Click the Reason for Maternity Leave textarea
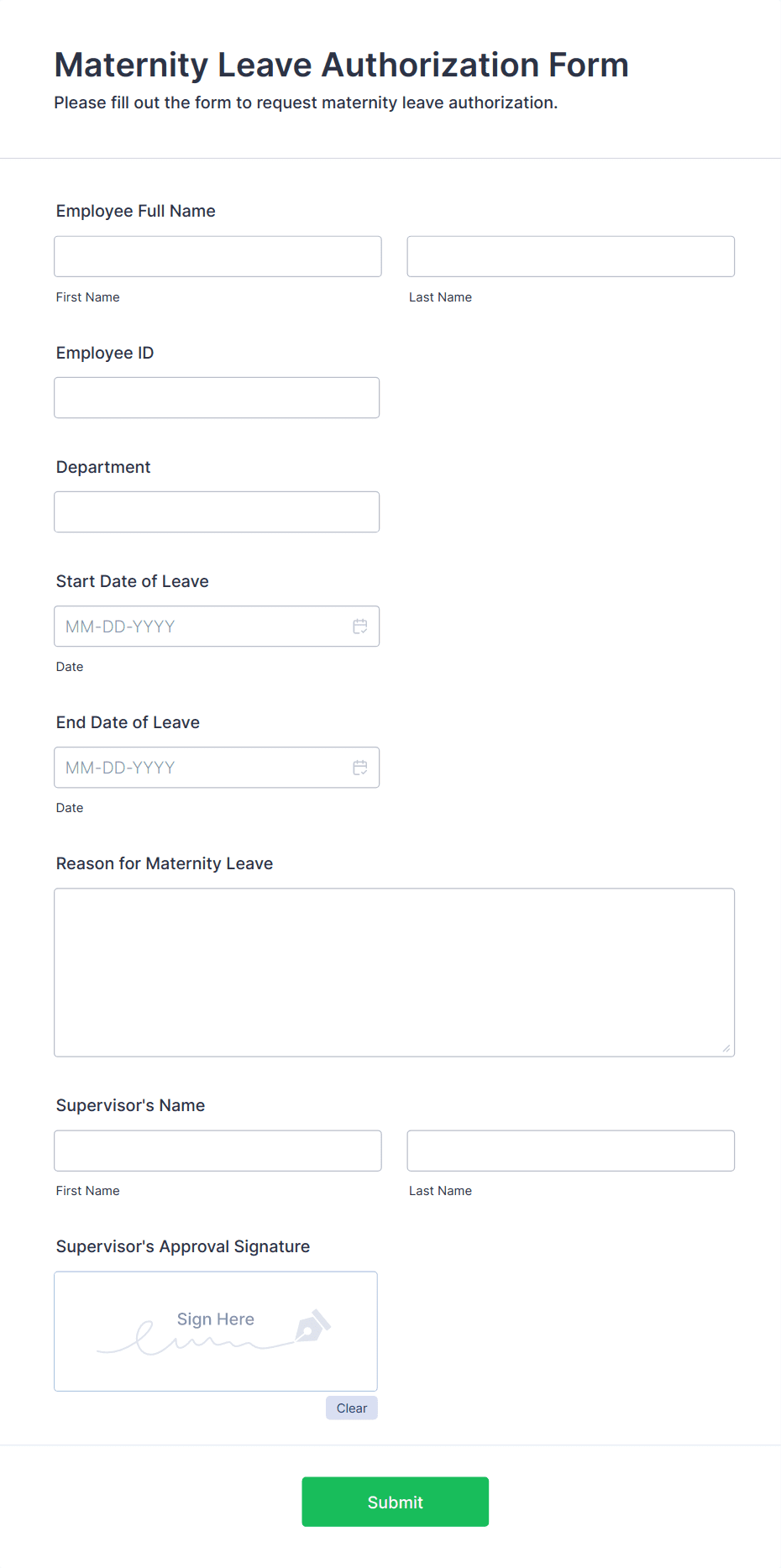Image resolution: width=781 pixels, height=1568 pixels. 394,973
